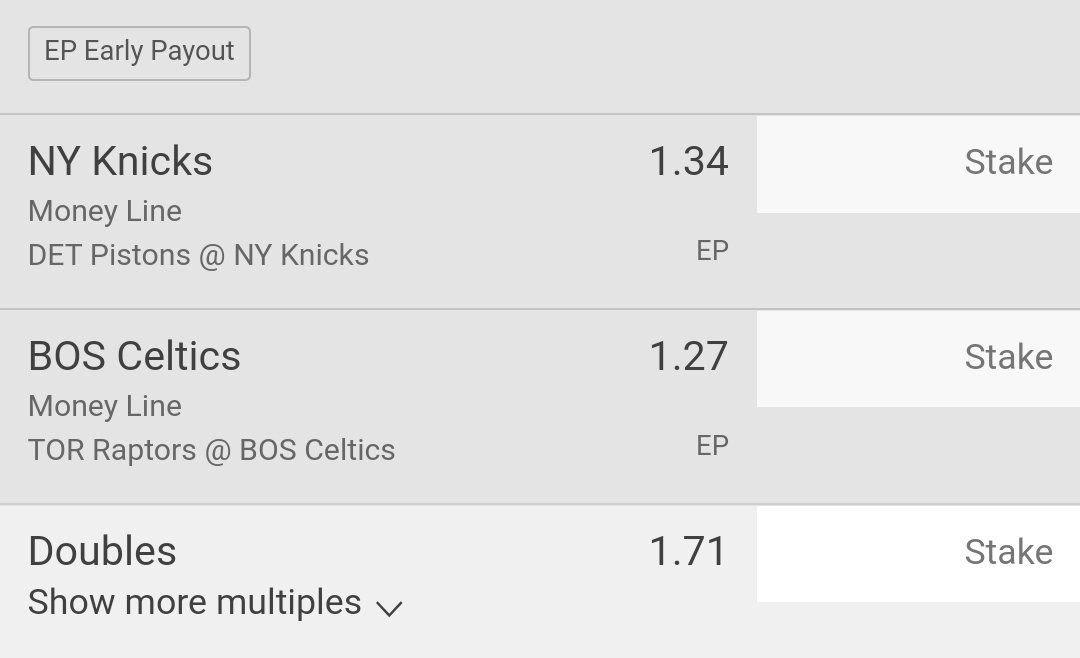Select the NY Knicks selection title

pos(121,161)
